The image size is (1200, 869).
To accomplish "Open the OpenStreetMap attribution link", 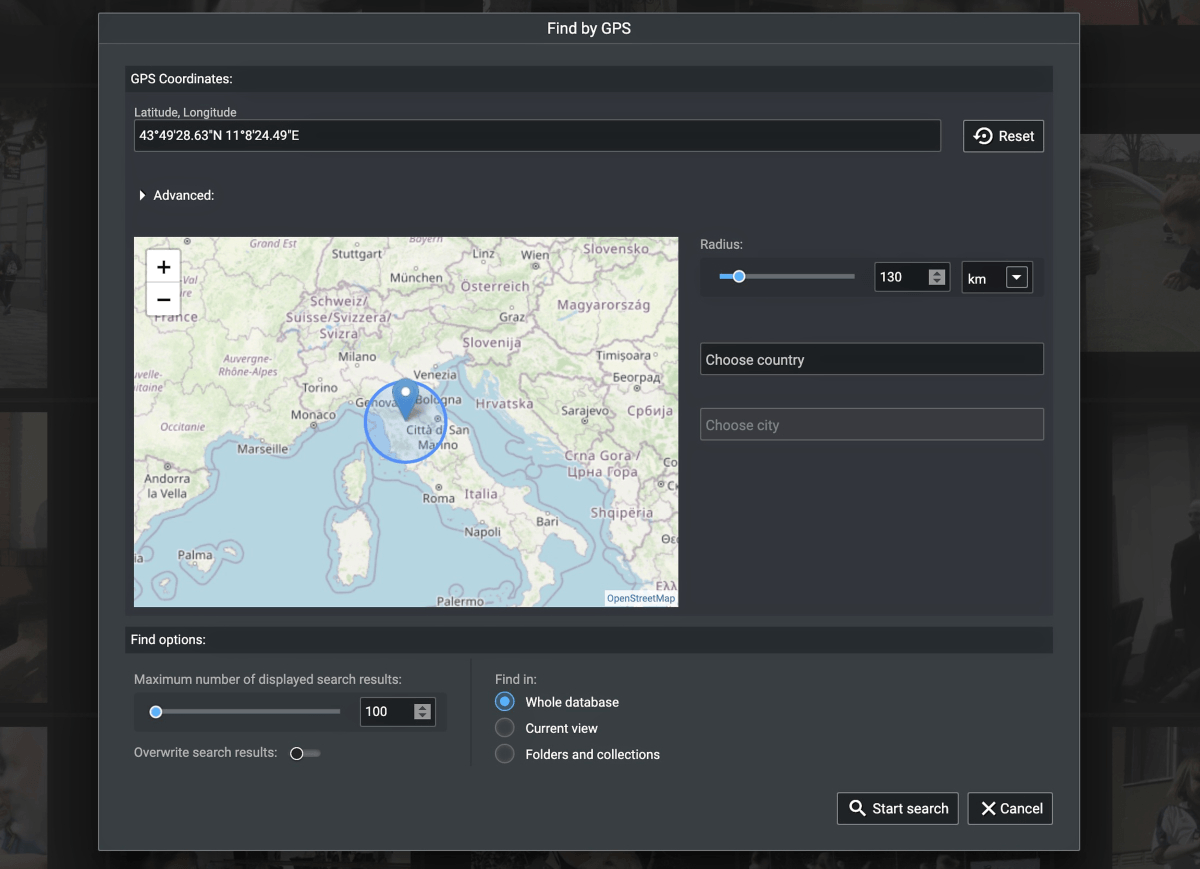I will click(640, 597).
